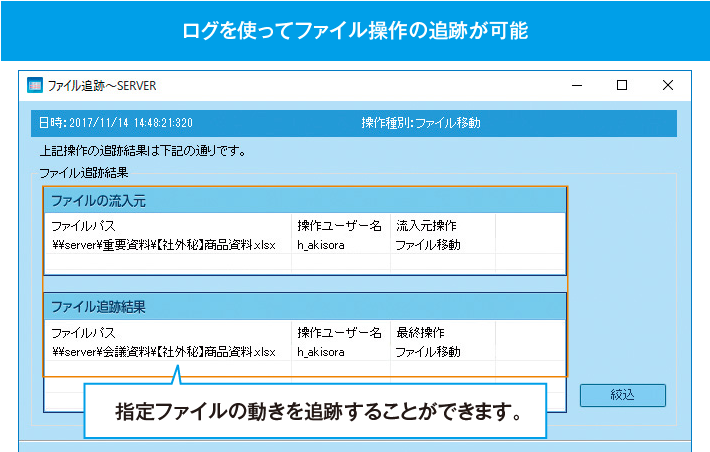Screen dimensions: 710x452
Task: Click ファイル移動 under 流入元操作 column
Action: coord(428,245)
